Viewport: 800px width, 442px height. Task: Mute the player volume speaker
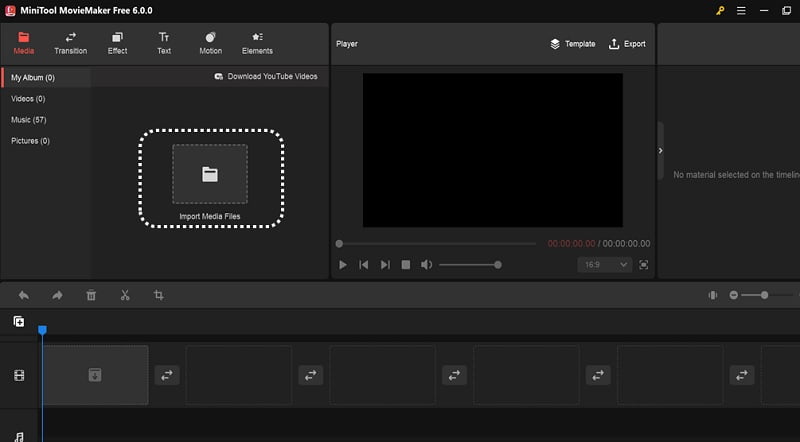click(x=427, y=265)
